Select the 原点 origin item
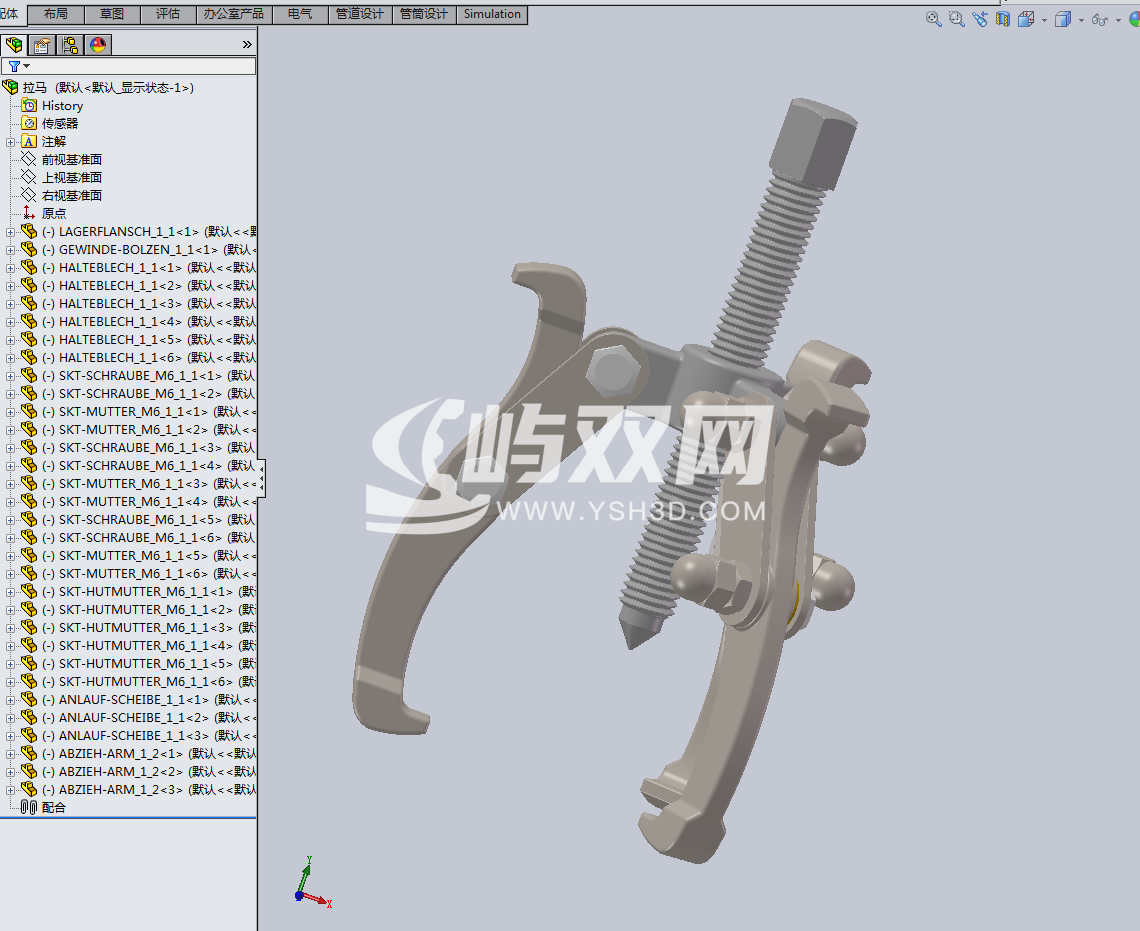The height and width of the screenshot is (931, 1140). pos(54,213)
